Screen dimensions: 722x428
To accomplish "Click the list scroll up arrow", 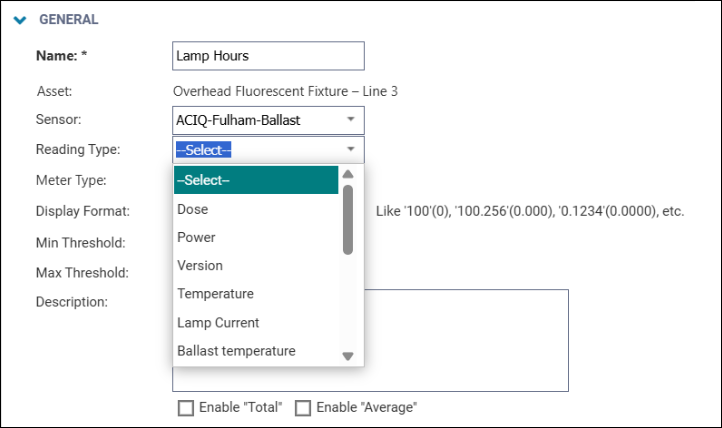I will (x=348, y=174).
